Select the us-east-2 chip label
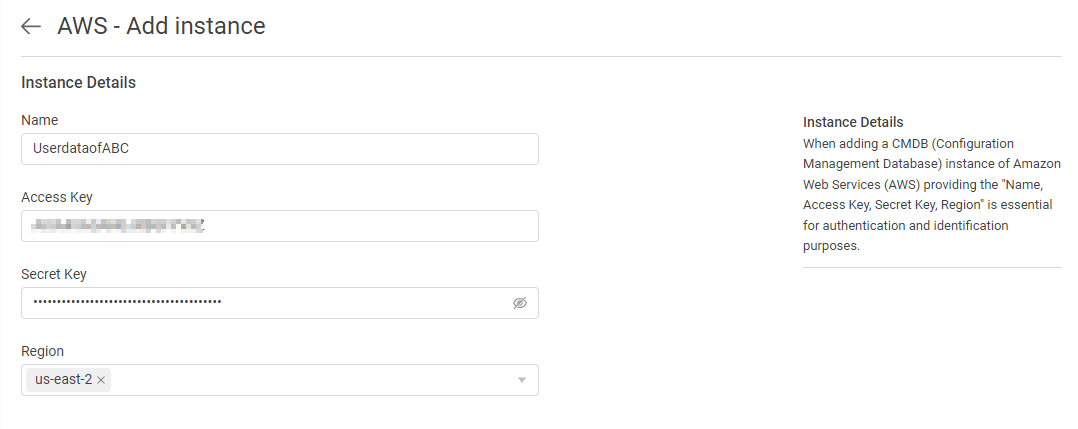 [x=63, y=380]
